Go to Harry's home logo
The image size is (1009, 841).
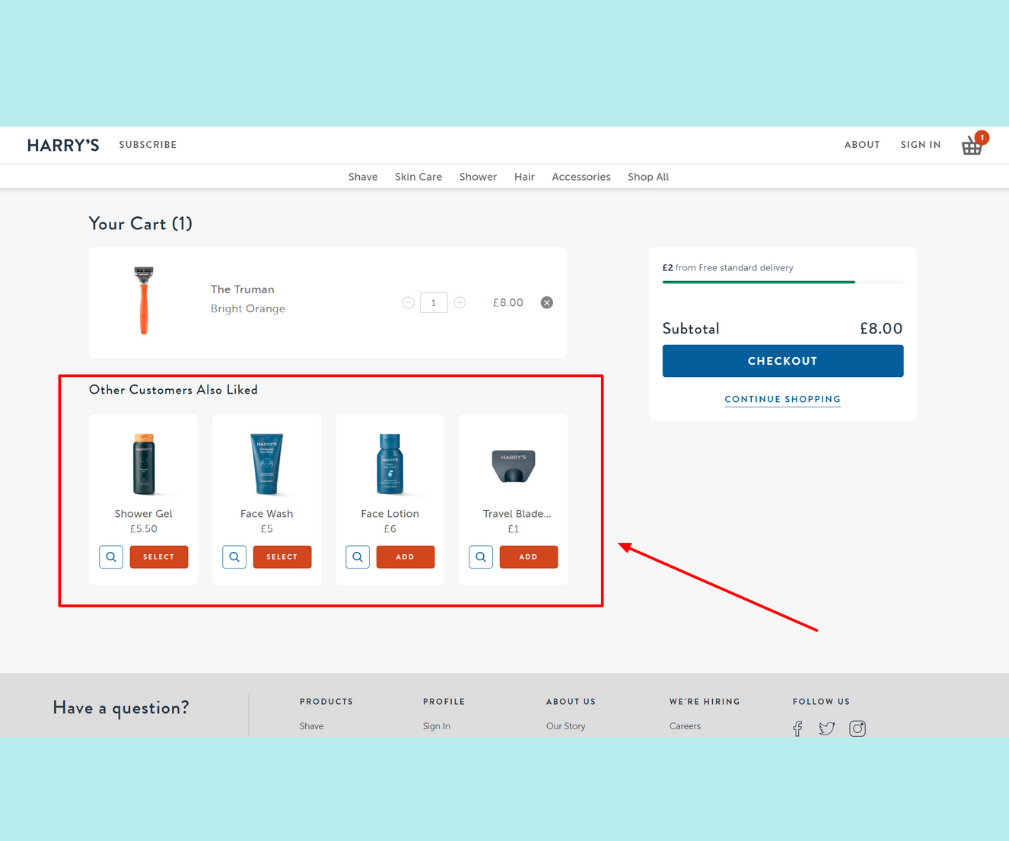pyautogui.click(x=63, y=145)
